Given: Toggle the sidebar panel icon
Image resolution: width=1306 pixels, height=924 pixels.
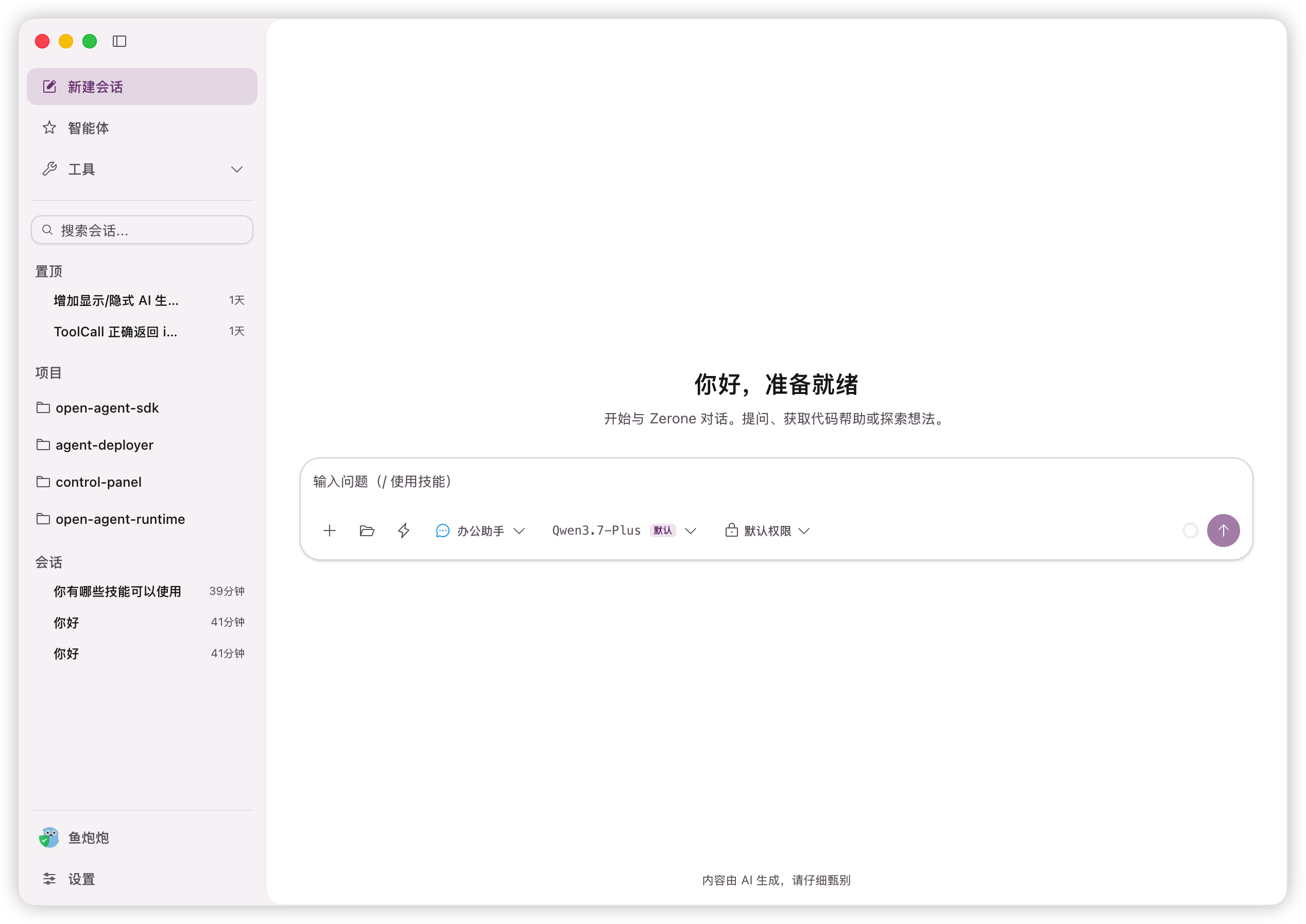Looking at the screenshot, I should click(119, 41).
